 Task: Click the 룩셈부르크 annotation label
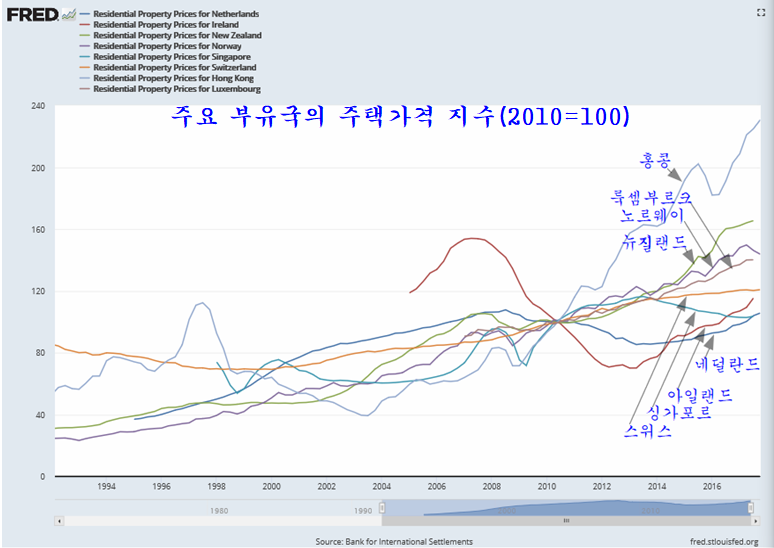coord(651,197)
